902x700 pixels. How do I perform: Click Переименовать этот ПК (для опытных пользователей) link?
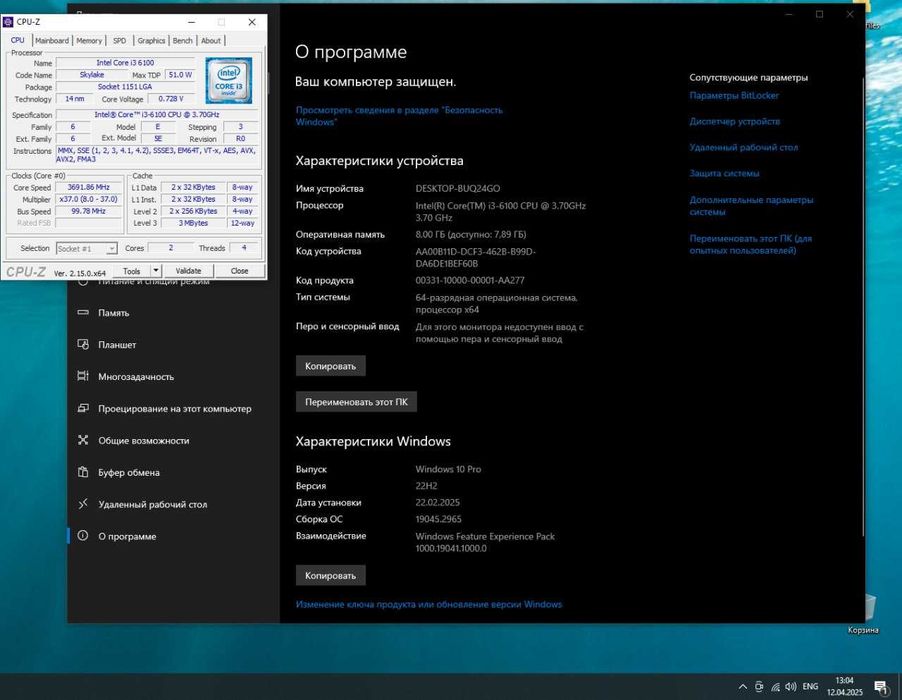click(751, 244)
